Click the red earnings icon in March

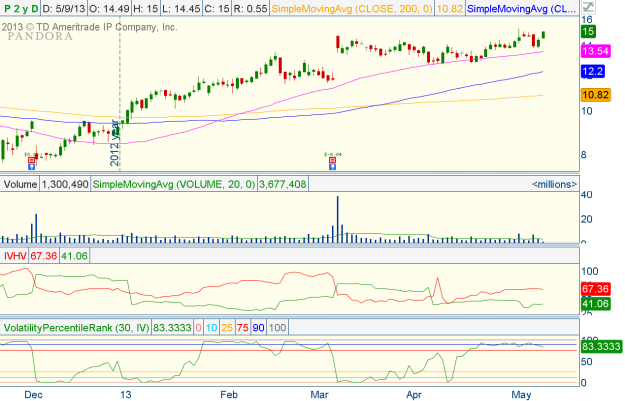click(x=332, y=158)
